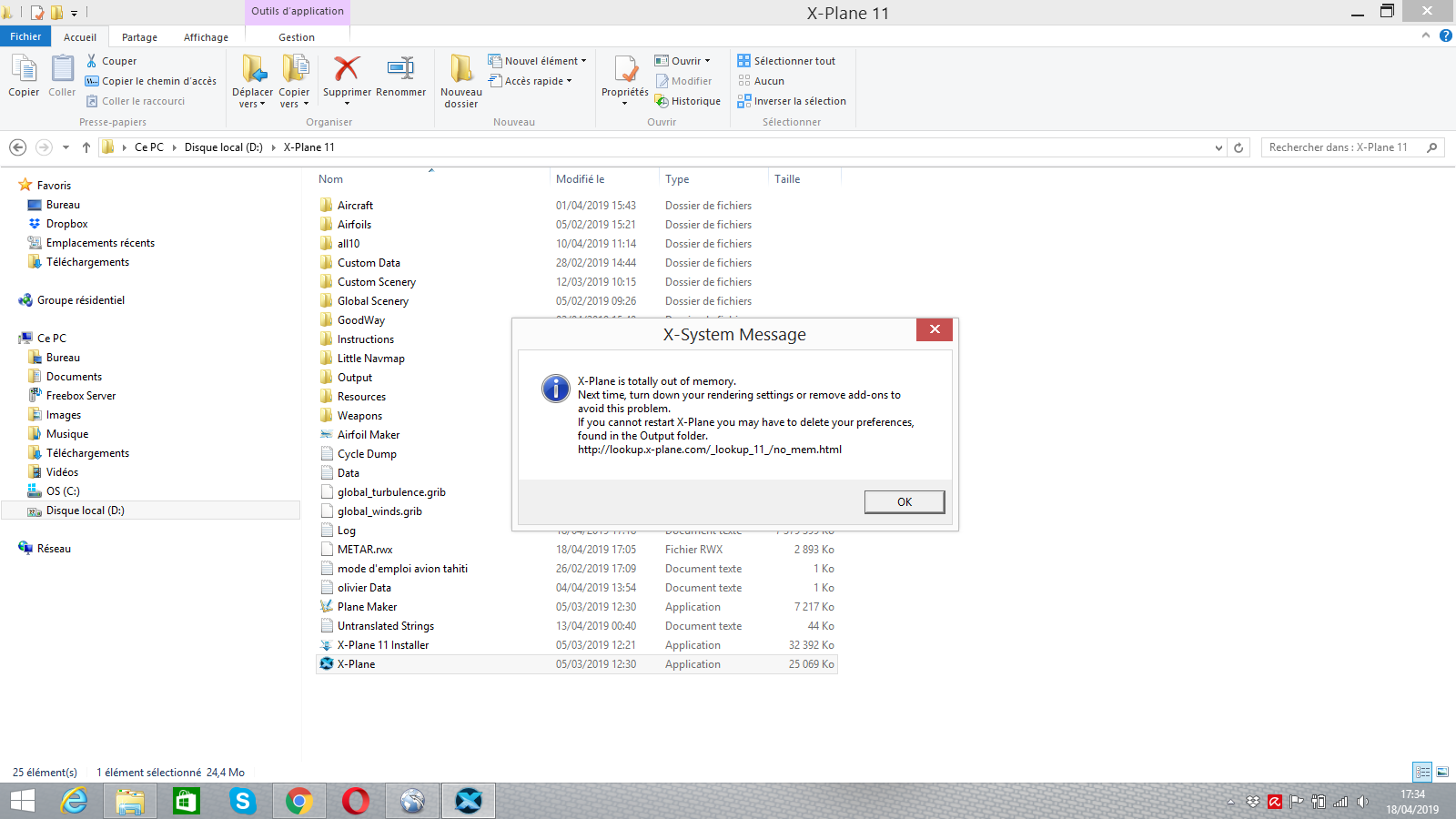
Task: Create a Nouveau dossier
Action: coord(461,80)
